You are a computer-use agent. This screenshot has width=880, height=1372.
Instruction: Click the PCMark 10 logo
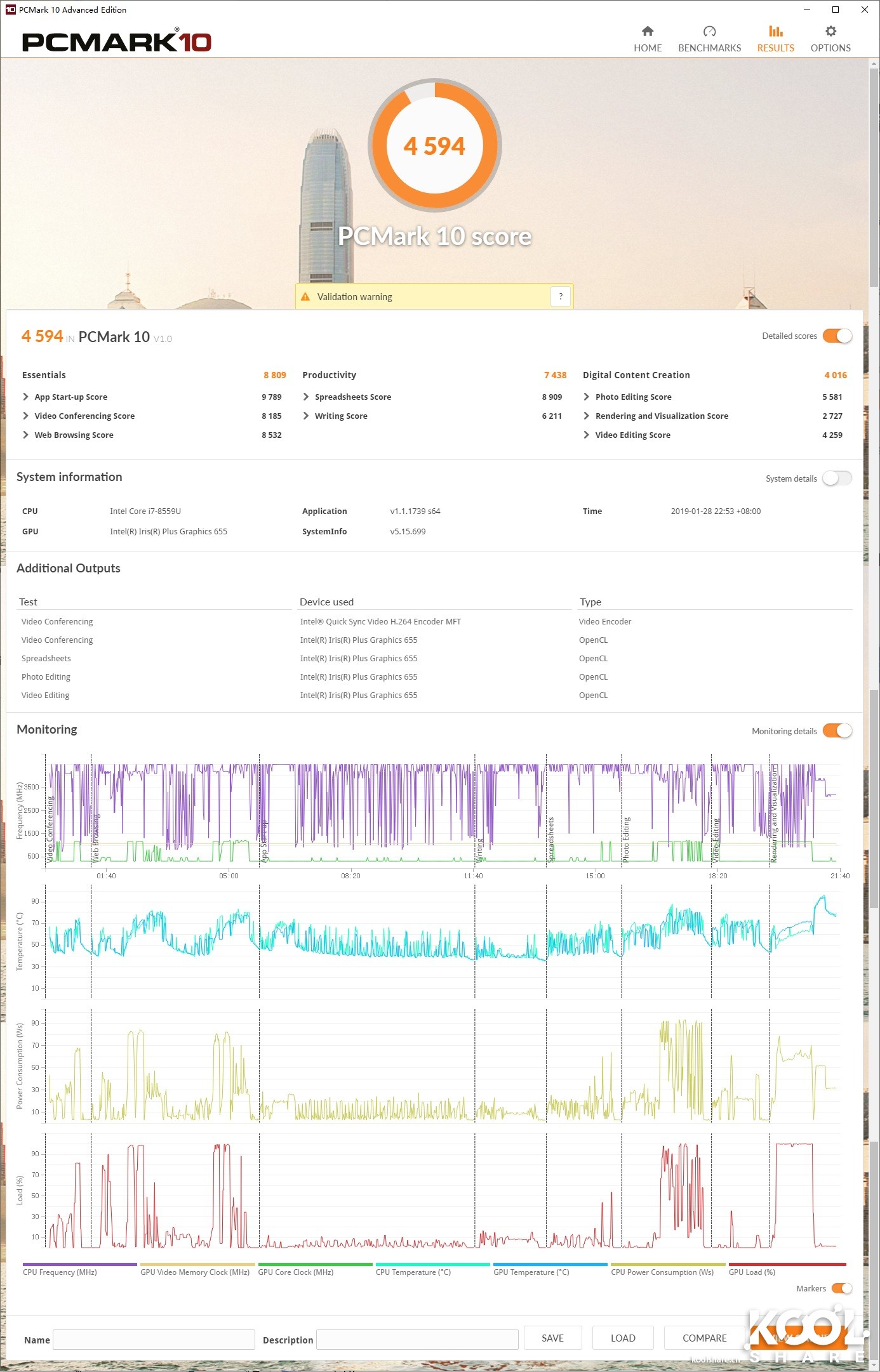tap(116, 41)
